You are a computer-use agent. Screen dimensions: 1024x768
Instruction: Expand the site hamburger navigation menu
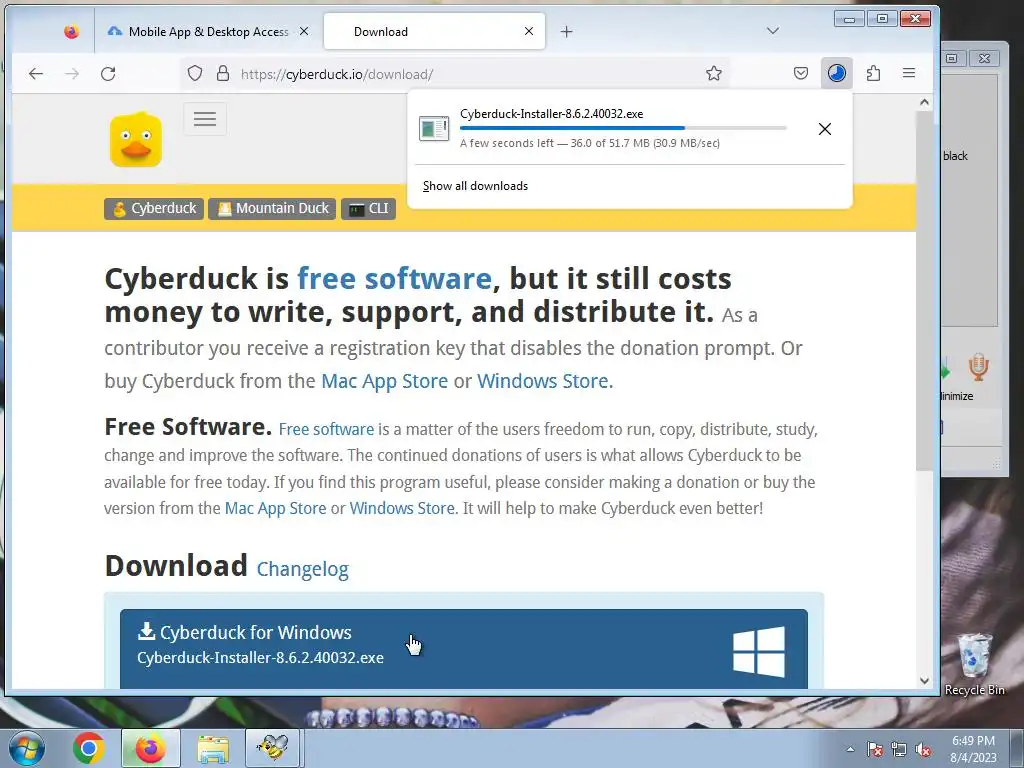(x=205, y=119)
